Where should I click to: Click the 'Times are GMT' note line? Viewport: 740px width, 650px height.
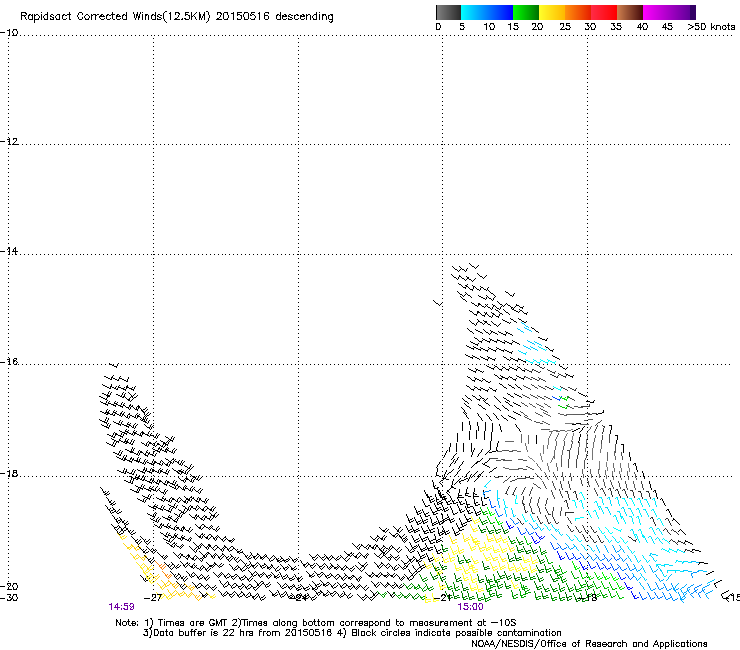click(x=316, y=623)
